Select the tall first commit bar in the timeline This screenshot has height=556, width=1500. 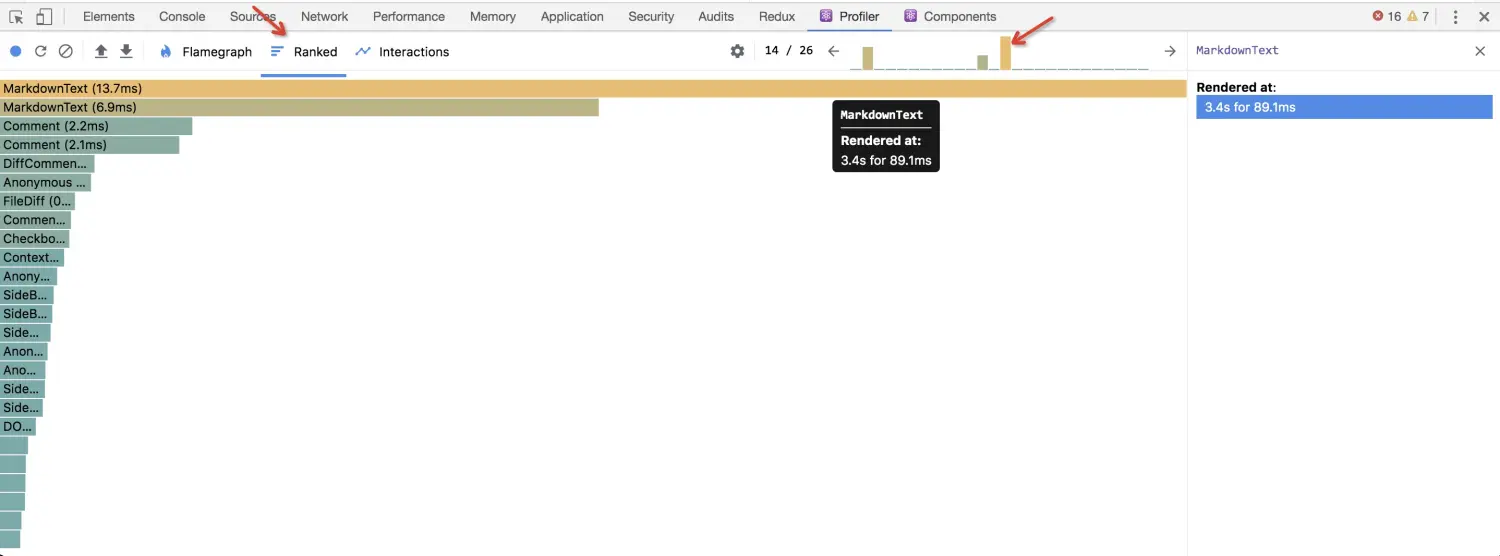pyautogui.click(x=868, y=58)
